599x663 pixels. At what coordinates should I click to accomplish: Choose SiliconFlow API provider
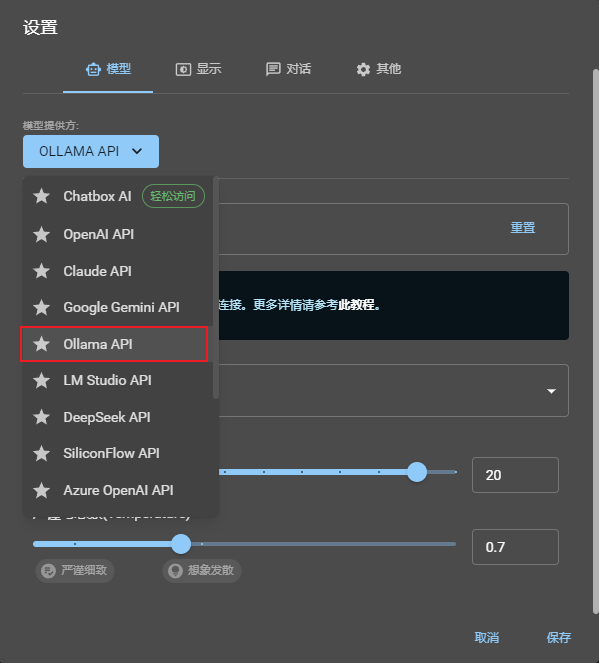point(118,454)
